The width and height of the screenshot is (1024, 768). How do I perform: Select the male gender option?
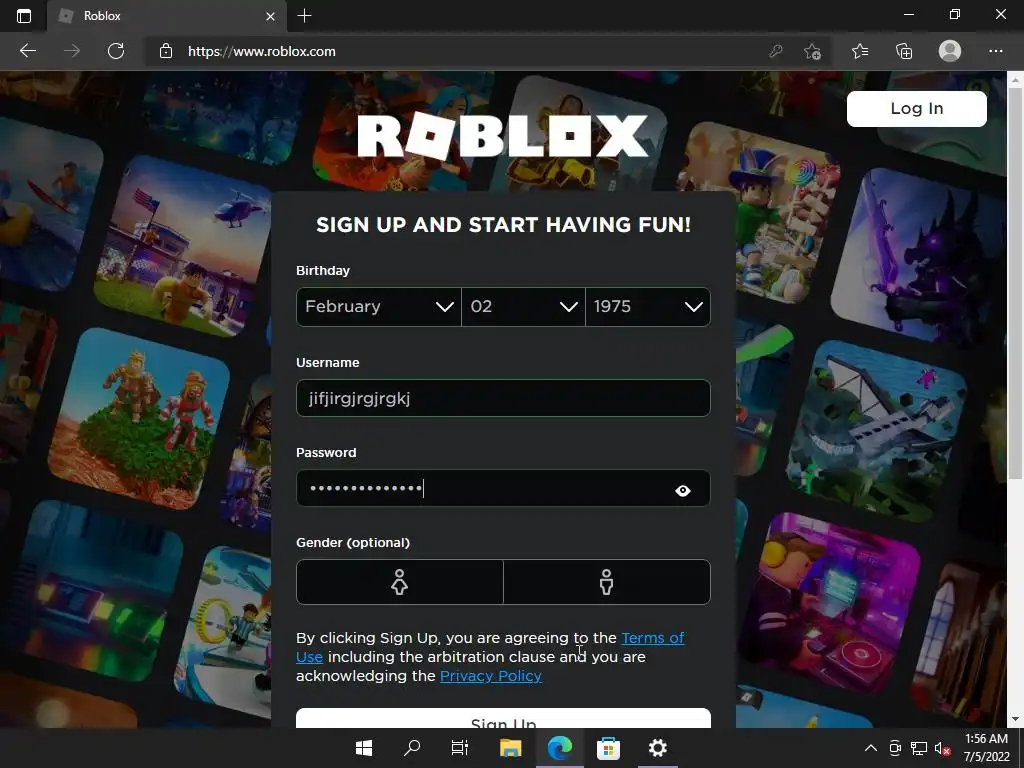[x=607, y=582]
